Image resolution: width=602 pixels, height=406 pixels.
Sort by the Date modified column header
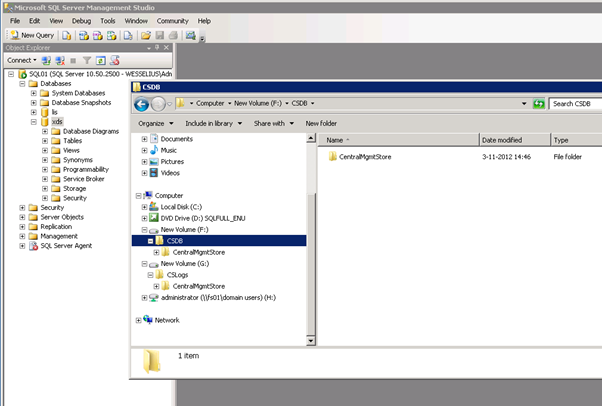click(501, 140)
